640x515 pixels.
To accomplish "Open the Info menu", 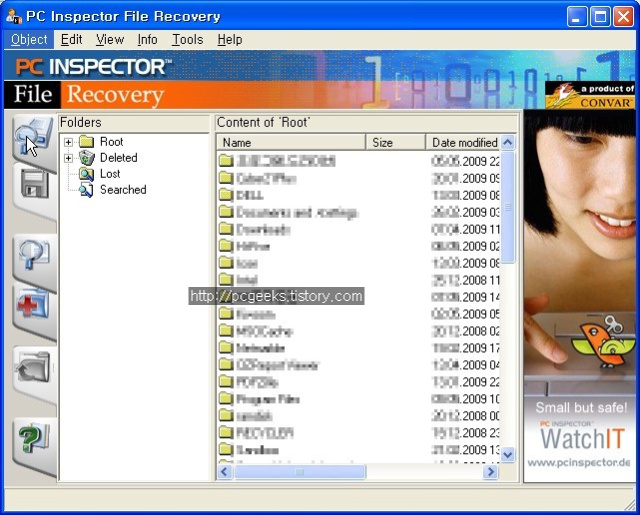I will [x=147, y=40].
